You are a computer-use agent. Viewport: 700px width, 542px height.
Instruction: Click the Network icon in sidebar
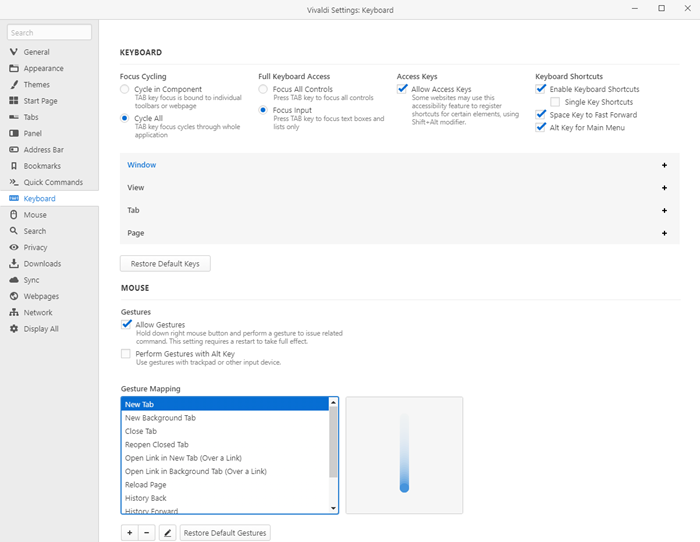[14, 313]
